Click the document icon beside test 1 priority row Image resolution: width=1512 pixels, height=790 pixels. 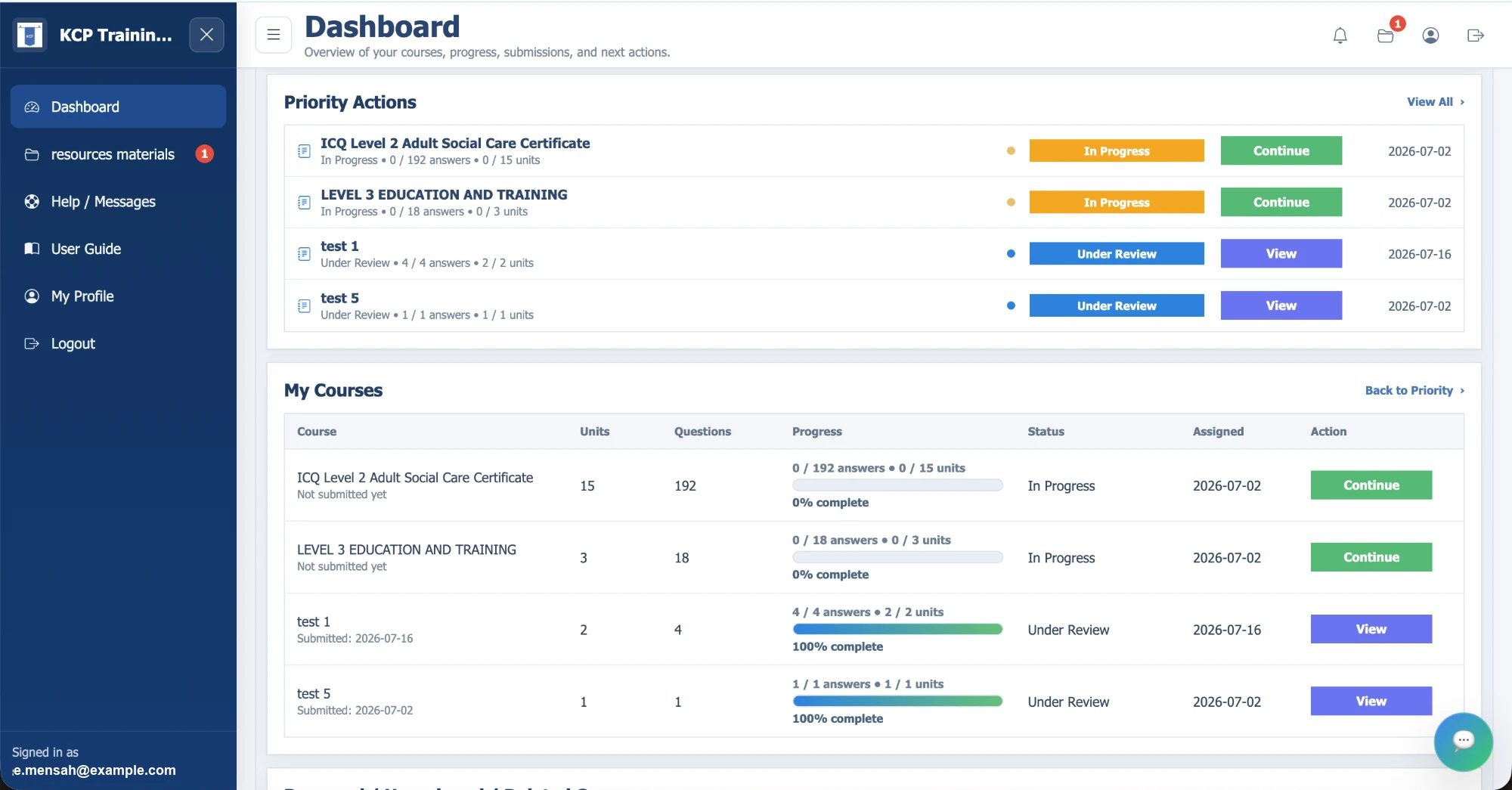304,254
